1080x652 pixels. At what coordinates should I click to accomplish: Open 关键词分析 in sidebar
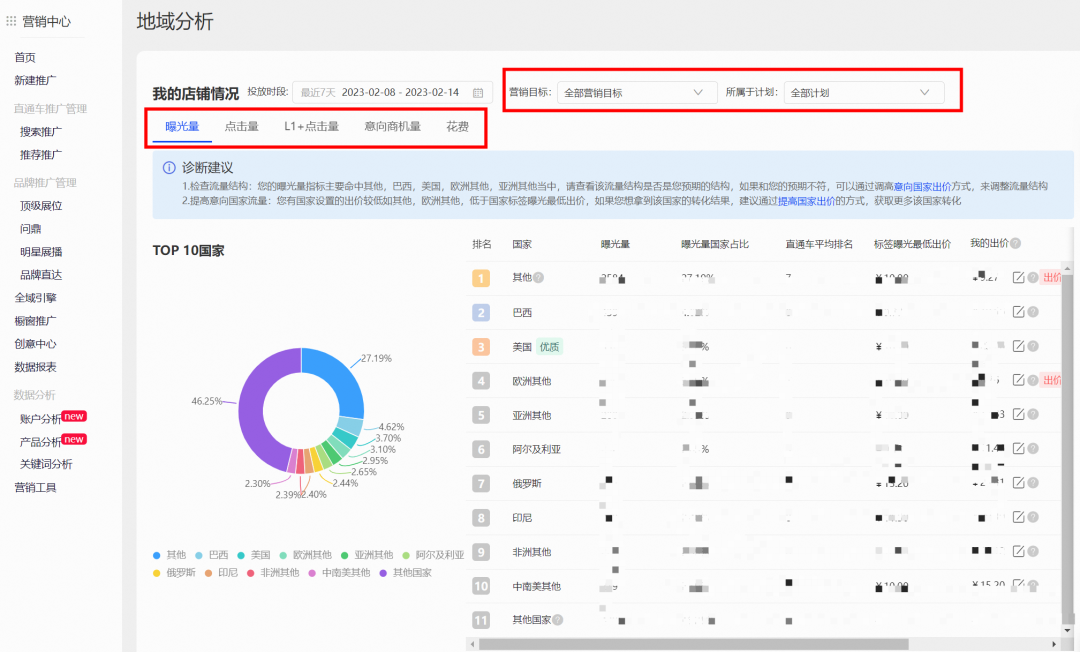click(46, 464)
